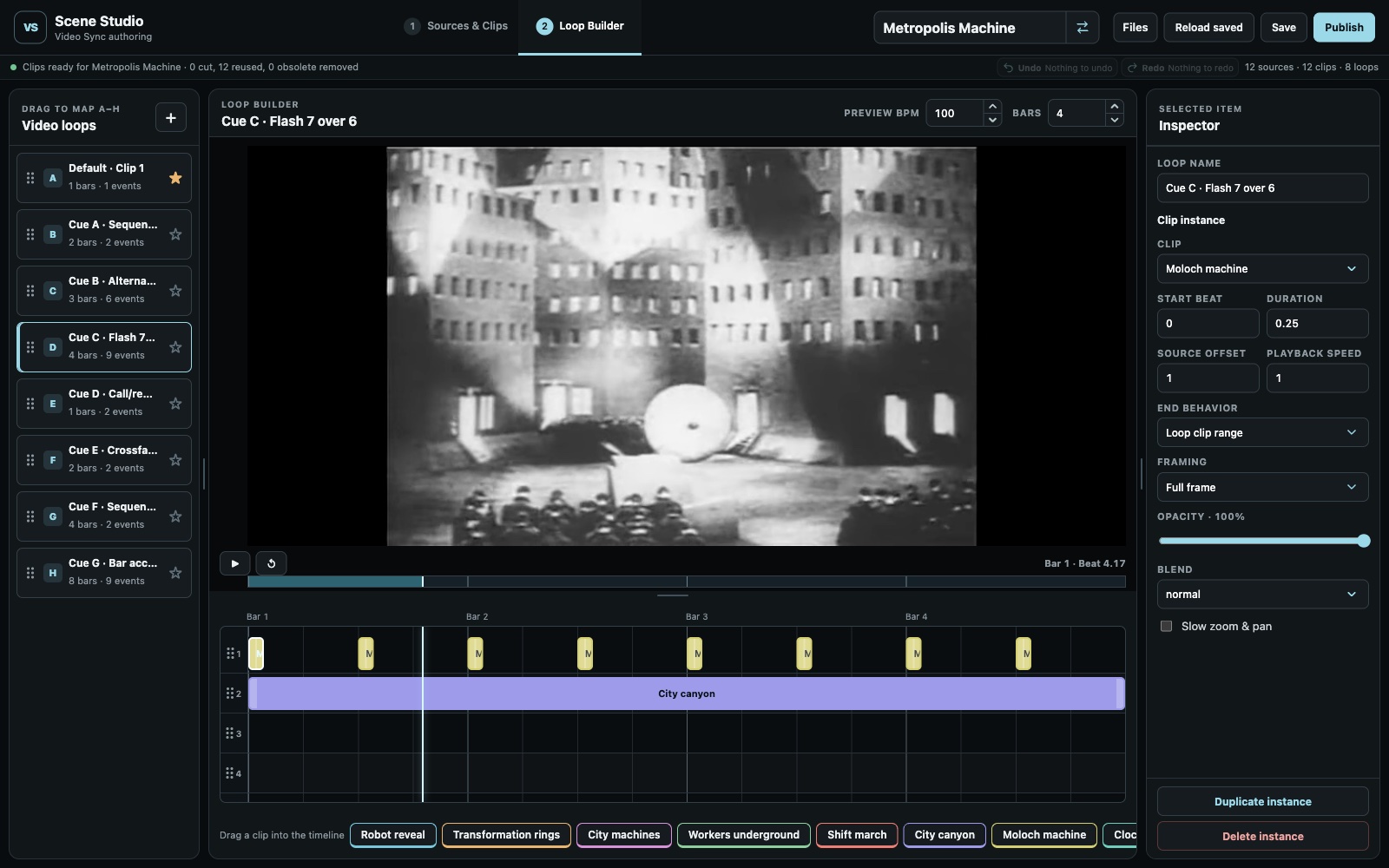Click the track 3 grip handle

230,733
